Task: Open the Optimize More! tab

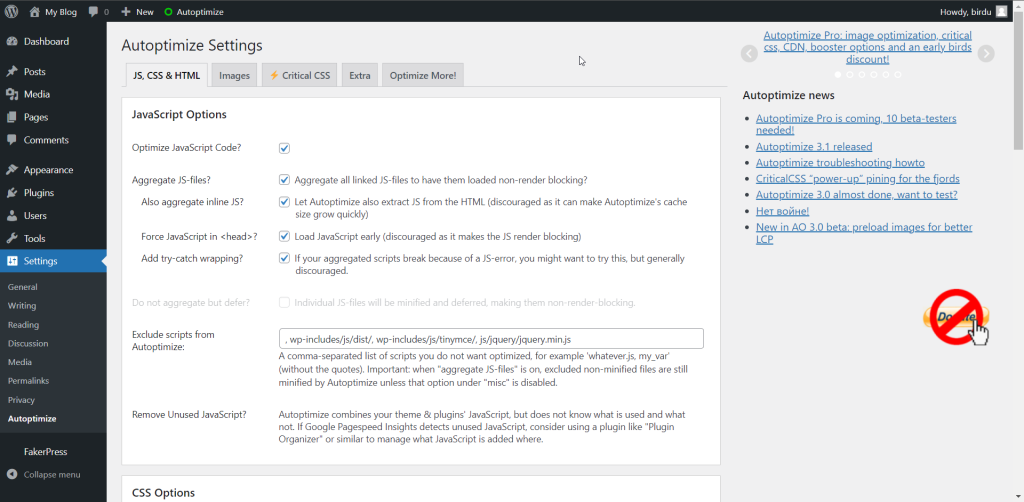Action: pos(423,75)
